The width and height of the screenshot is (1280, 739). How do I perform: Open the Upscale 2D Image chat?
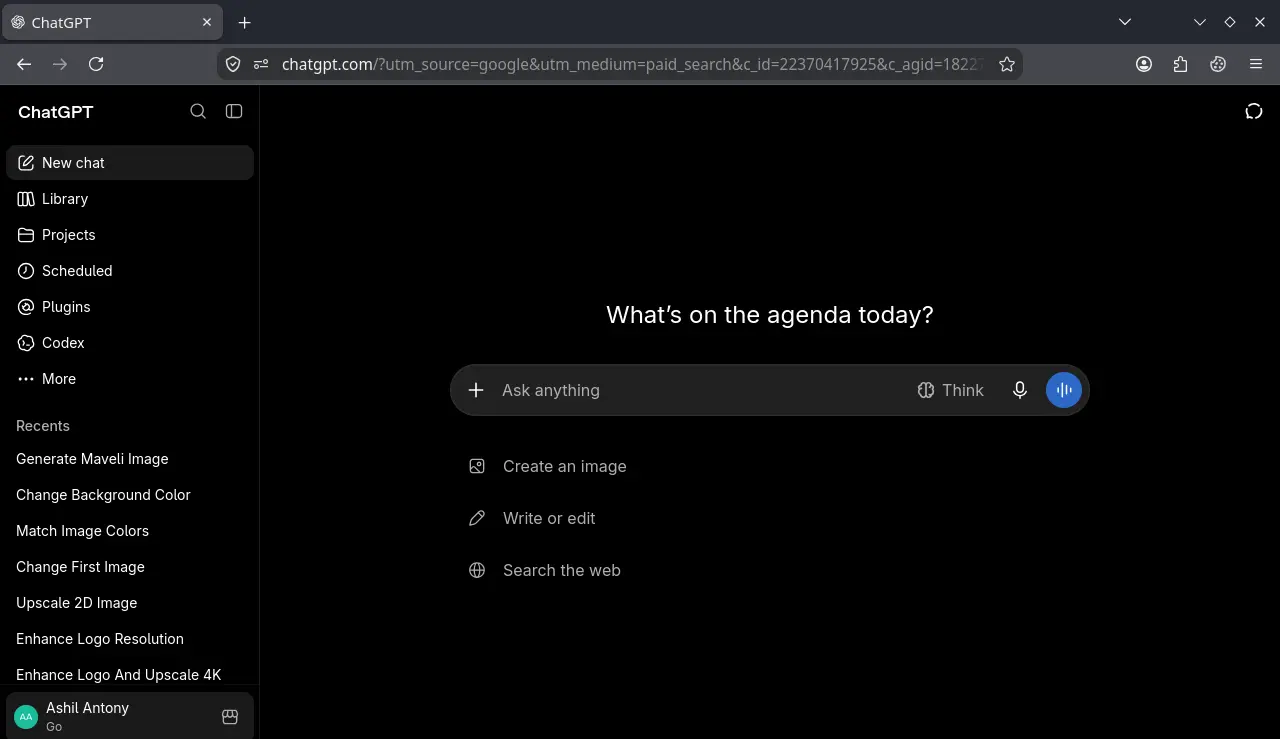coord(130,603)
